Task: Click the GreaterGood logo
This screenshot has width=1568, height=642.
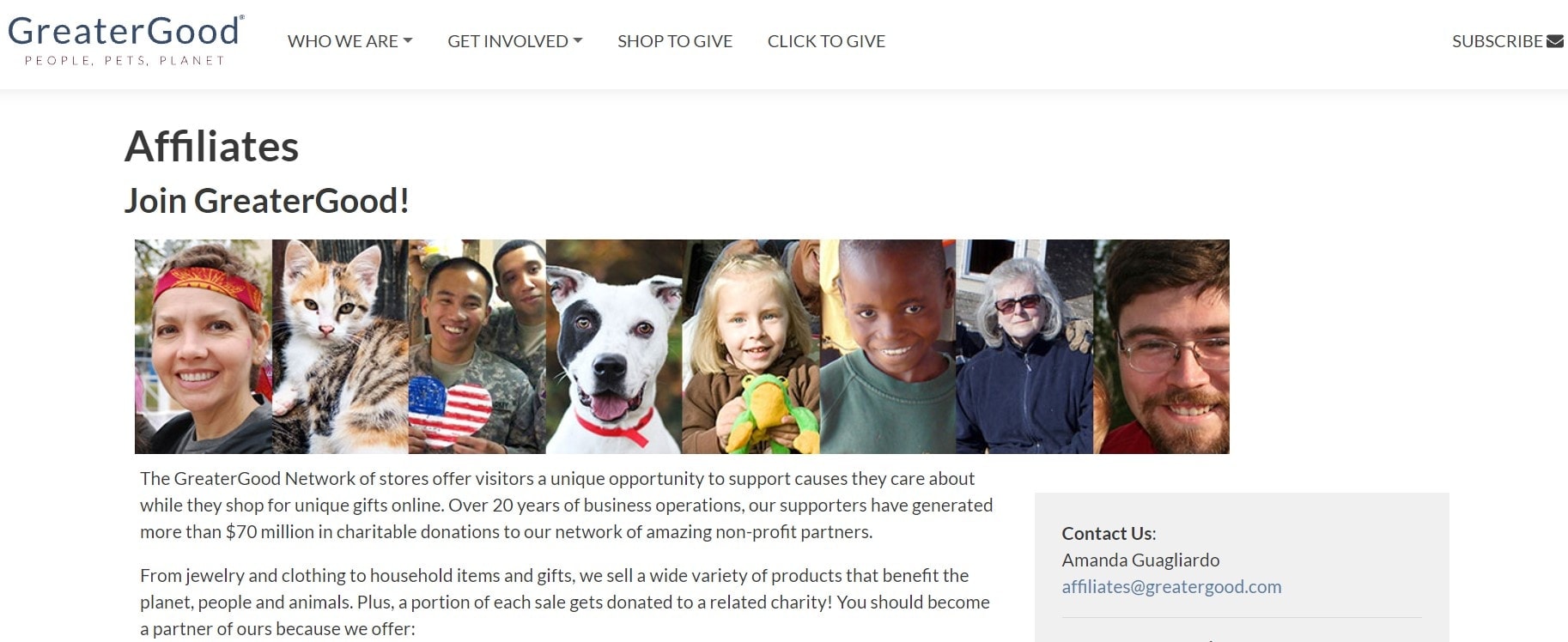Action: (x=126, y=39)
